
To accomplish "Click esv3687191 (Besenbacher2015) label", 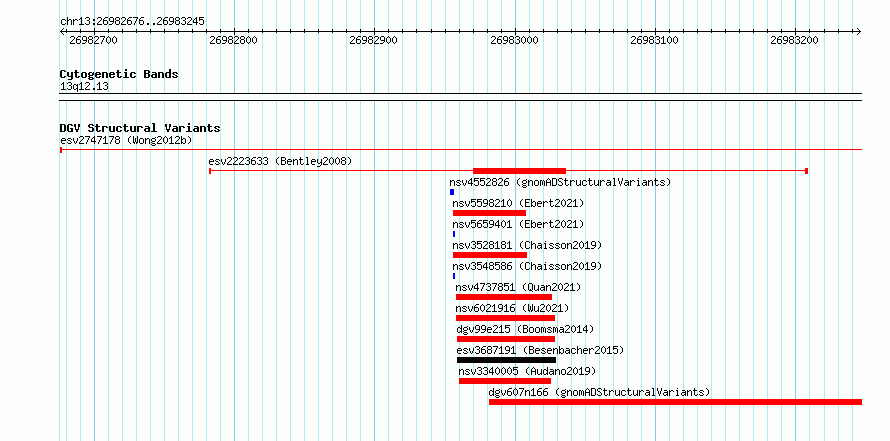I will (x=540, y=350).
